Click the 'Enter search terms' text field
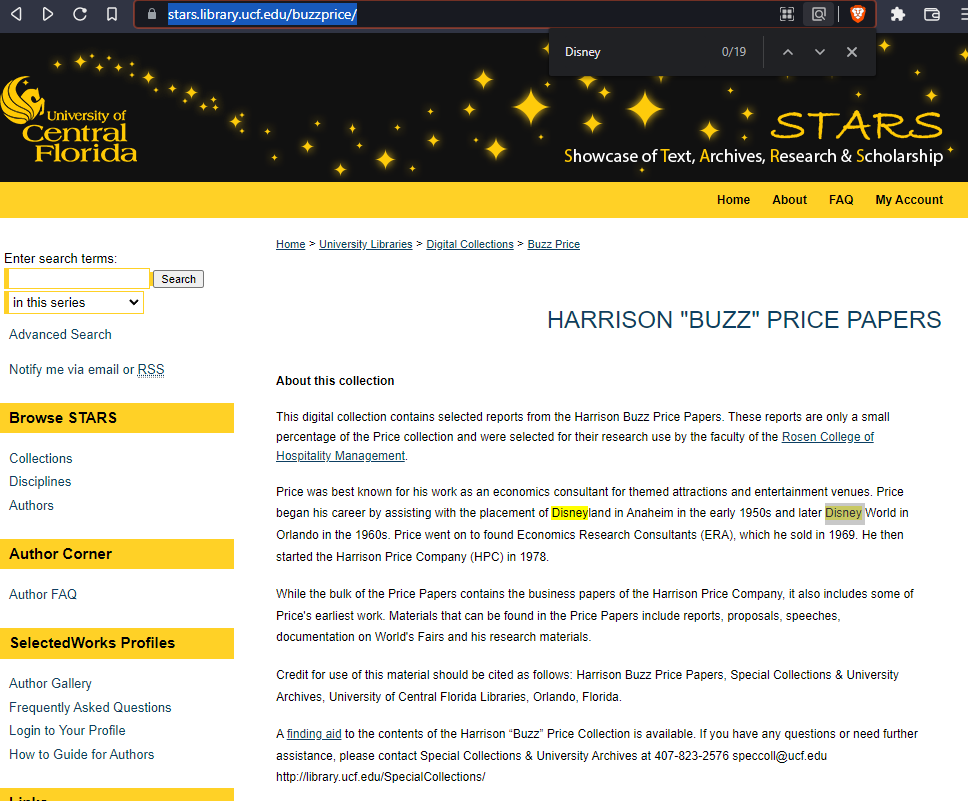 [79, 279]
